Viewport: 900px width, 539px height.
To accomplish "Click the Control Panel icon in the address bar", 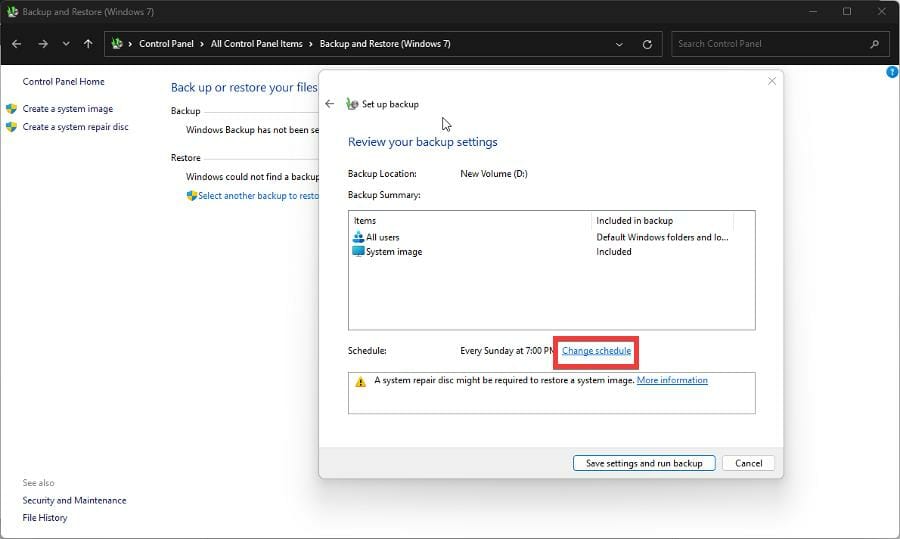I will (x=117, y=44).
